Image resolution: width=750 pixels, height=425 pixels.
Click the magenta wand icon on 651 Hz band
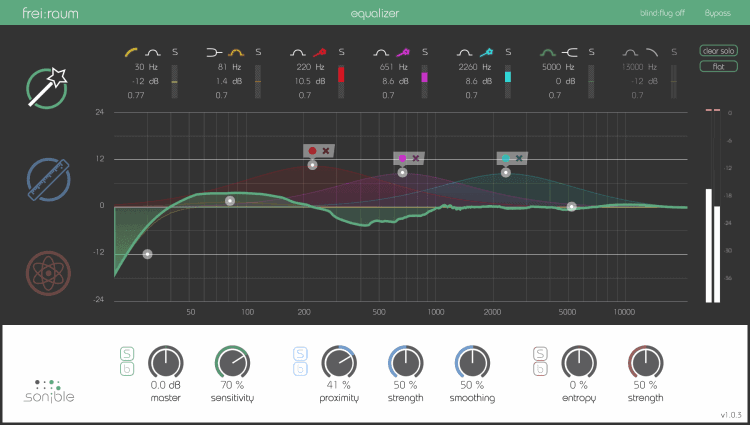(403, 52)
